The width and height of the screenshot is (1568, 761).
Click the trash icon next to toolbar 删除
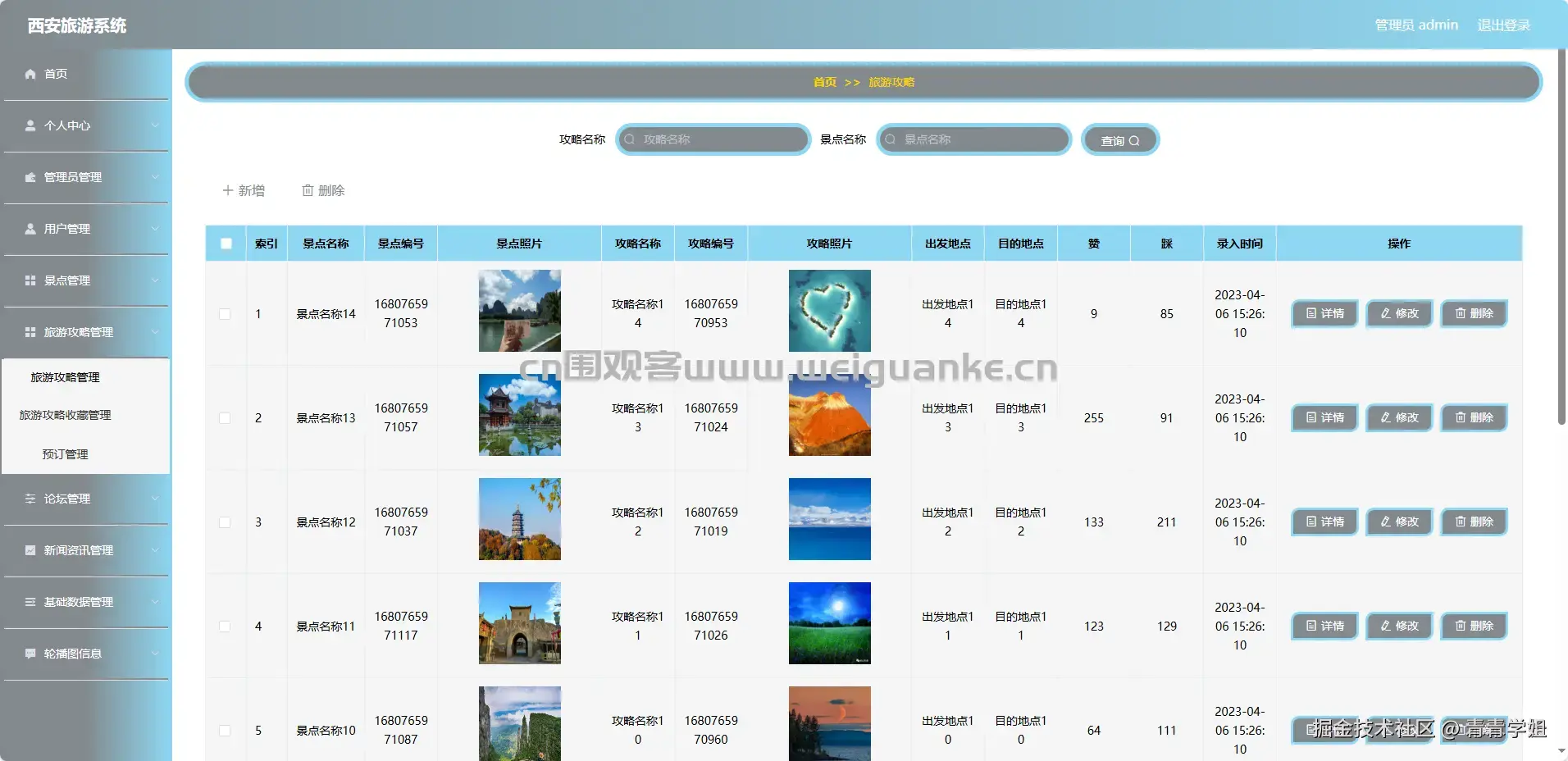tap(308, 190)
